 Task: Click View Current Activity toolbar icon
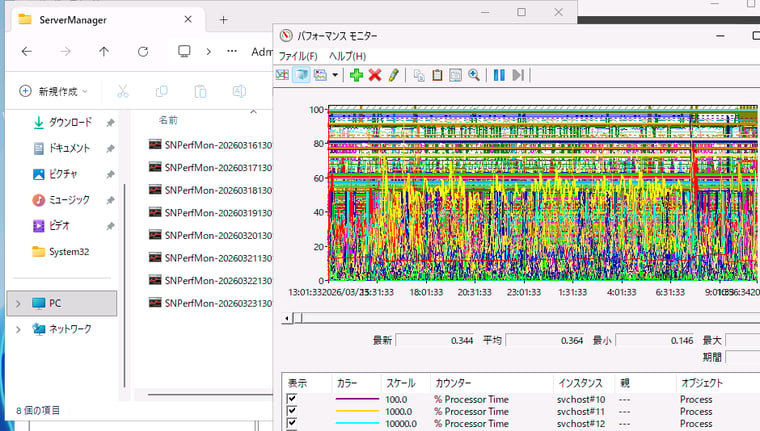(x=282, y=75)
